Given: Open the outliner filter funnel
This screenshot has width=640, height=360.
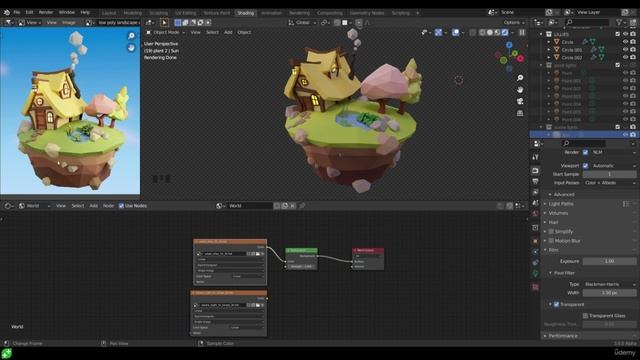Looking at the screenshot, I should (x=620, y=22).
